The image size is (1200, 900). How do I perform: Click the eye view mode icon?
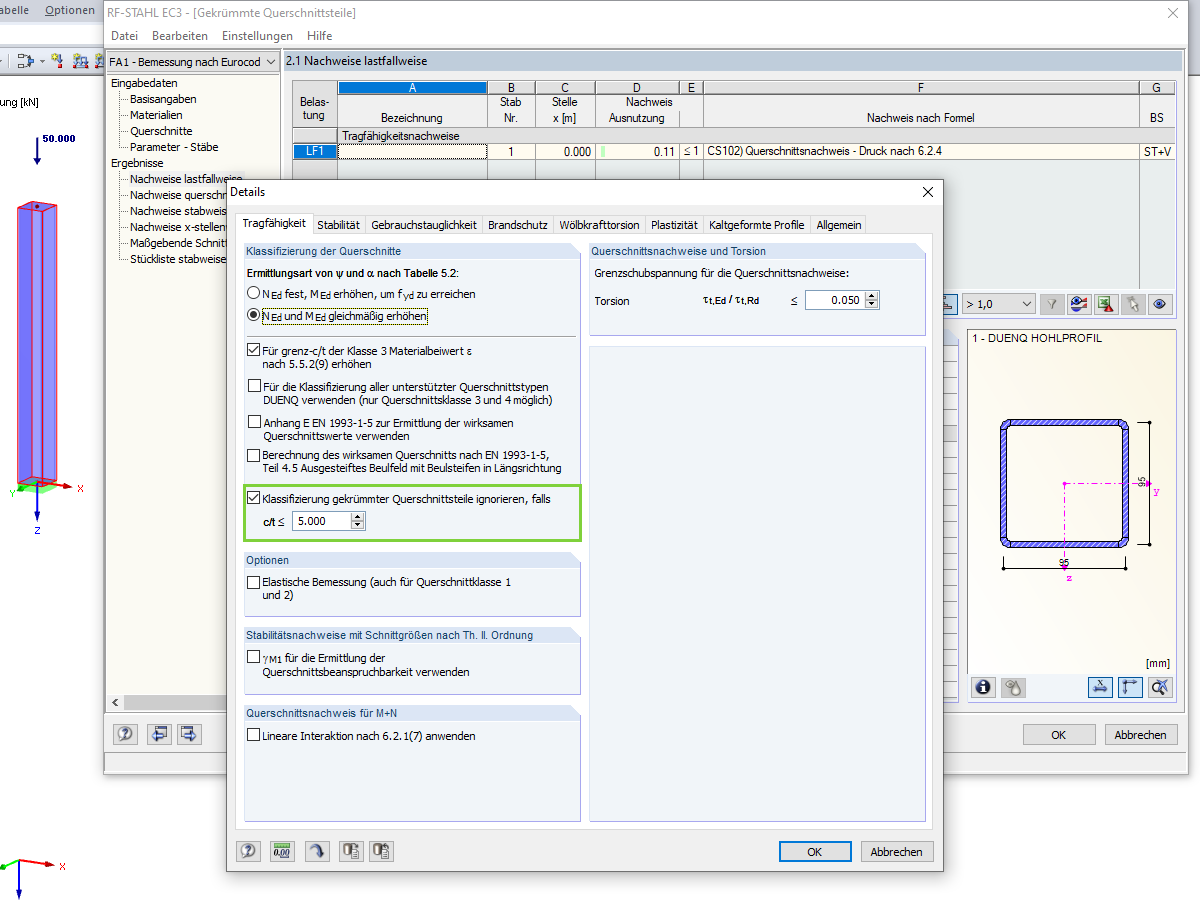[1160, 304]
